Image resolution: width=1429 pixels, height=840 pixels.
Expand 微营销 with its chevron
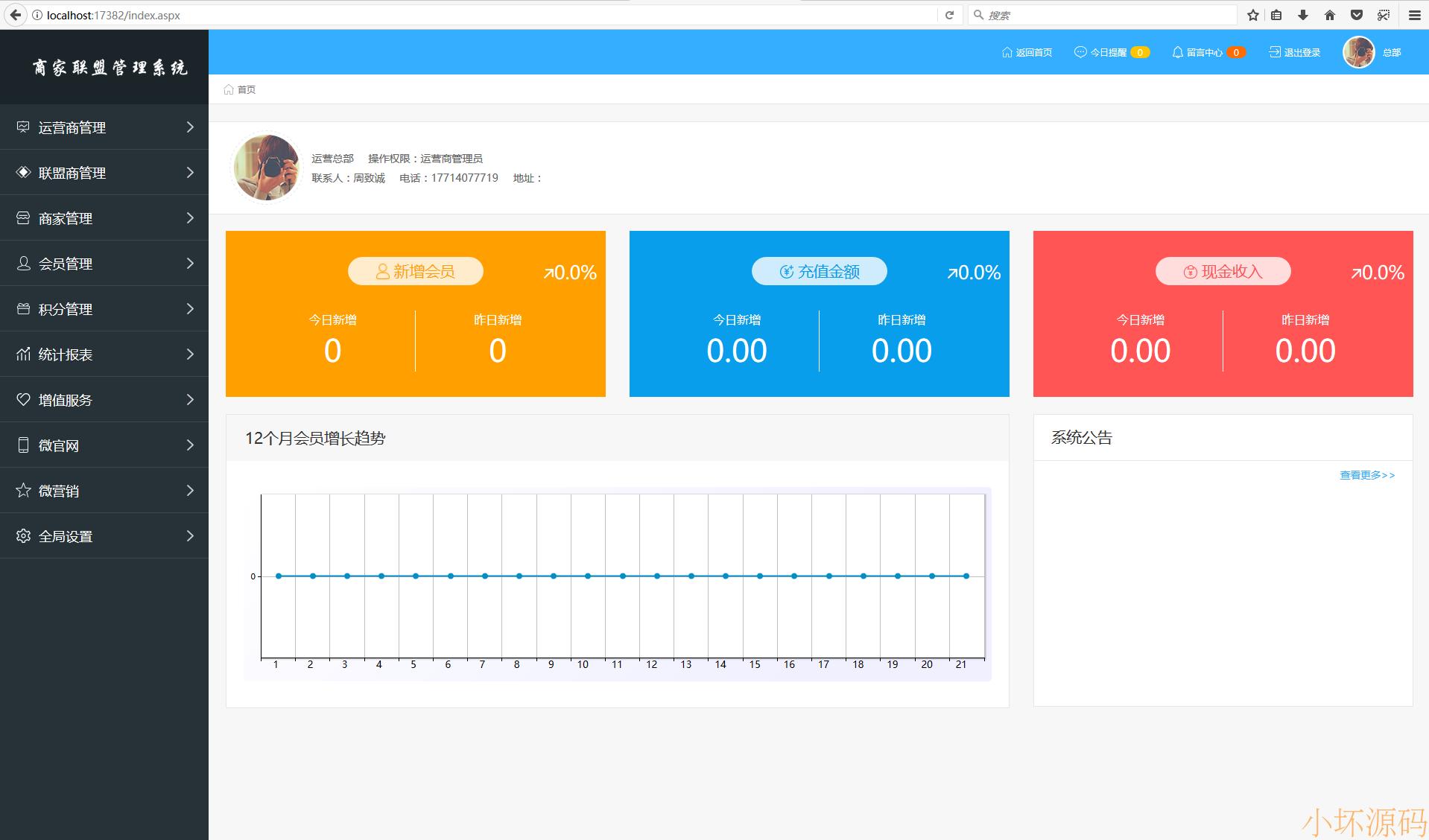pos(190,491)
